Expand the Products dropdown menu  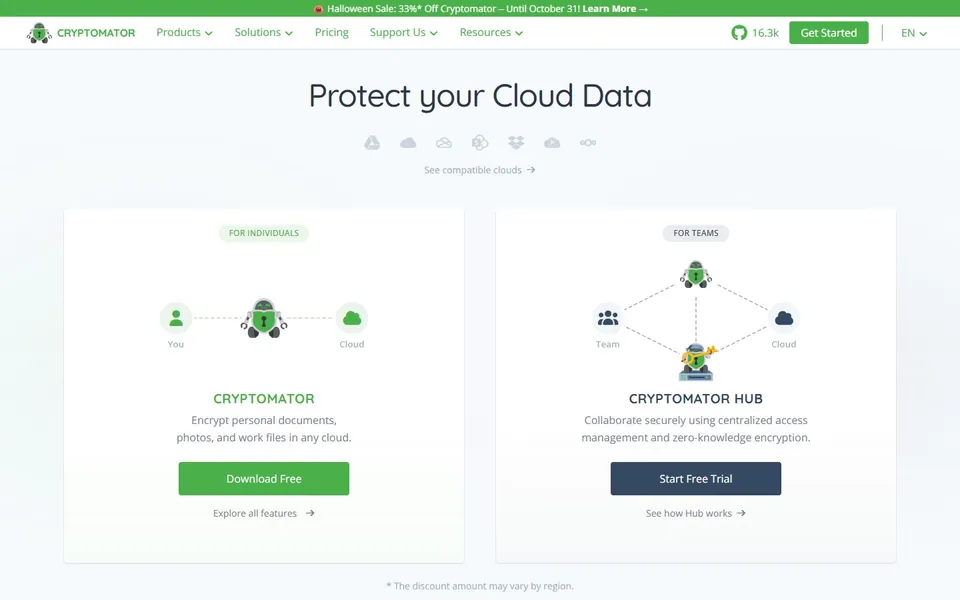pos(184,32)
